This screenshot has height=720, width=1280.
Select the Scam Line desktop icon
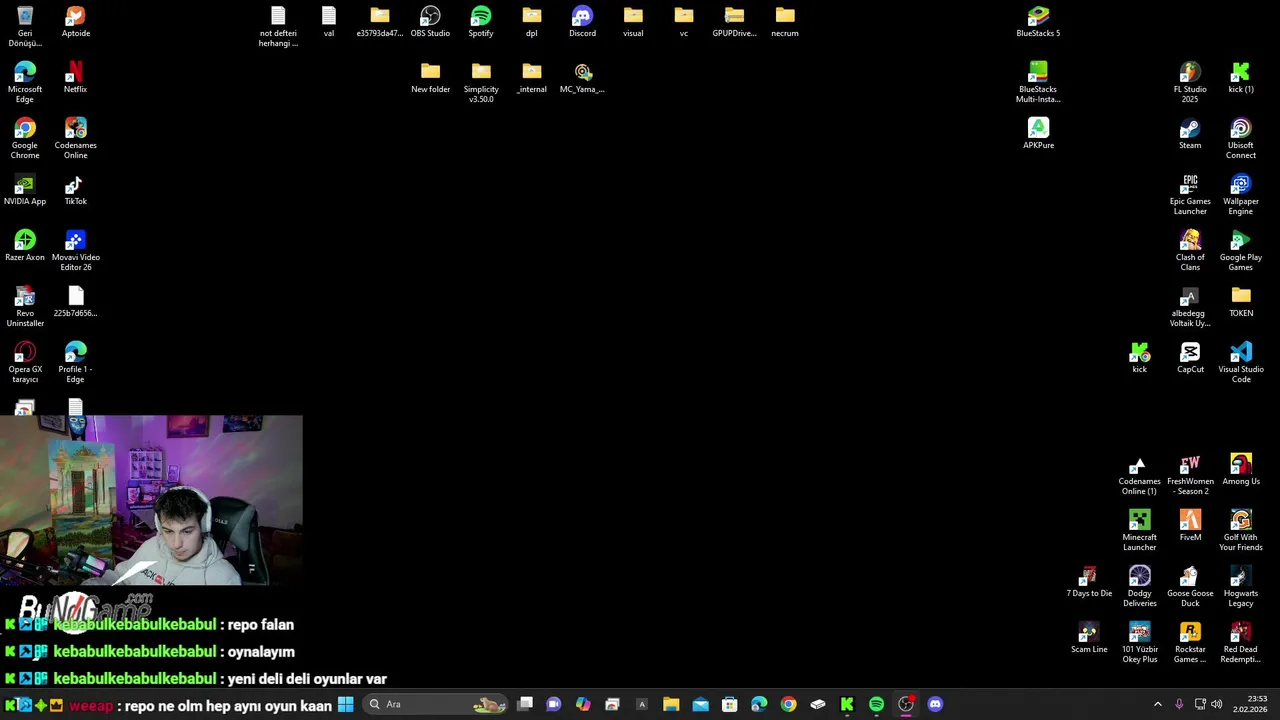click(x=1089, y=638)
